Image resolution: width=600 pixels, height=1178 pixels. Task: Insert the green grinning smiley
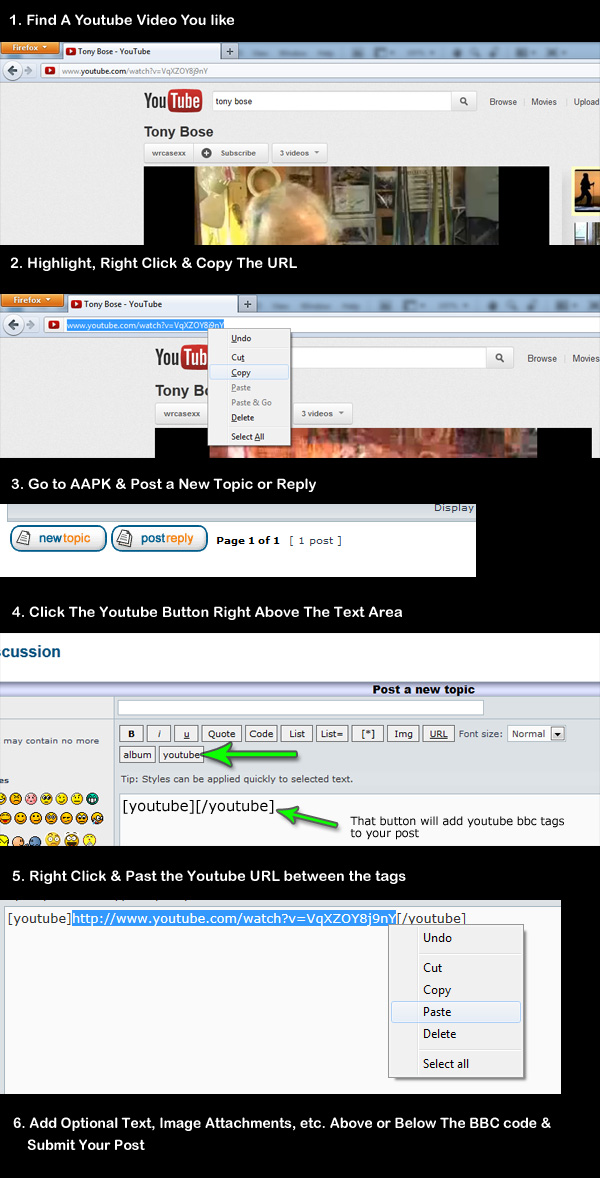92,798
